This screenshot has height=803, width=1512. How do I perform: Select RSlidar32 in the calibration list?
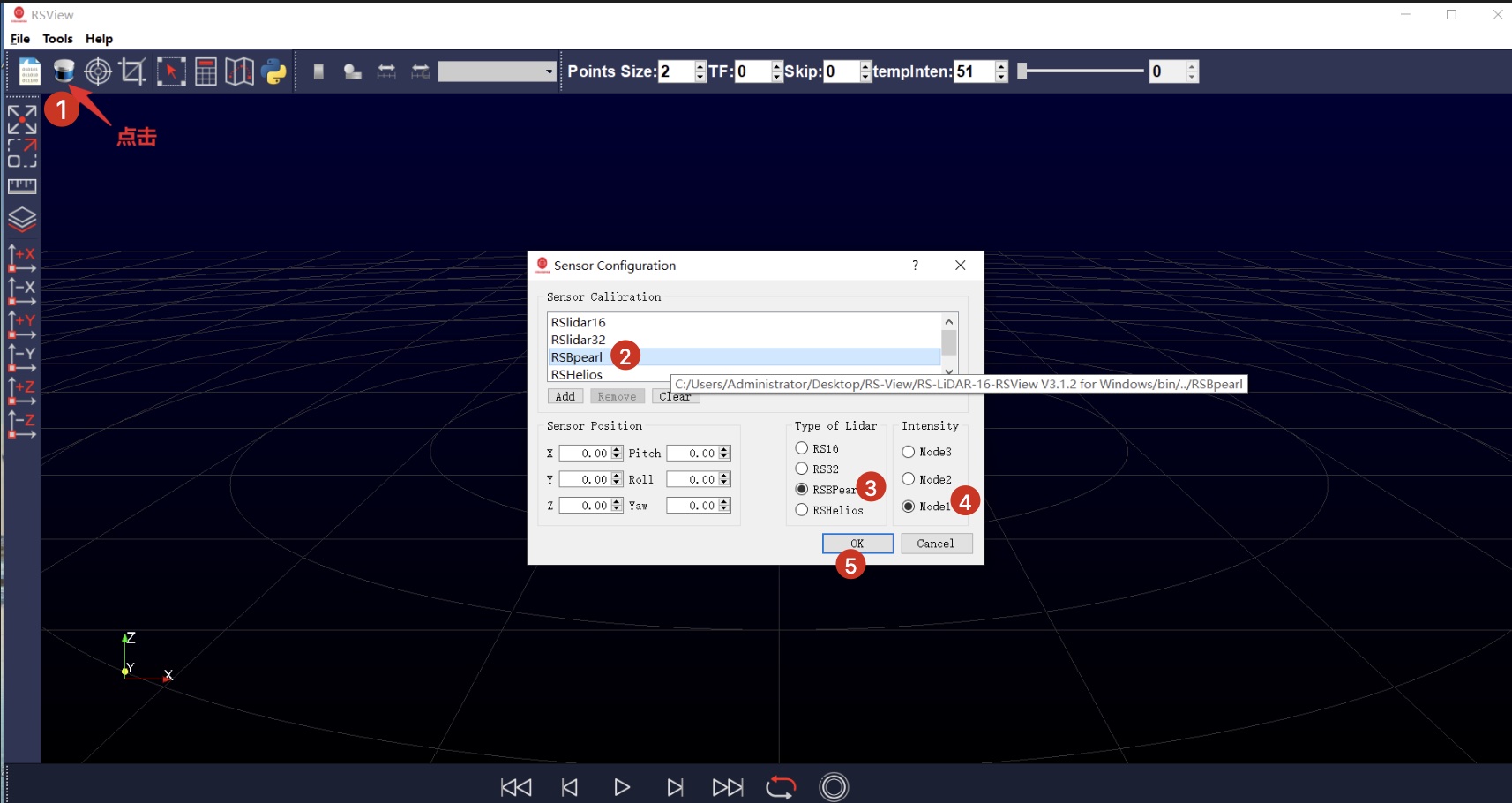click(x=744, y=340)
